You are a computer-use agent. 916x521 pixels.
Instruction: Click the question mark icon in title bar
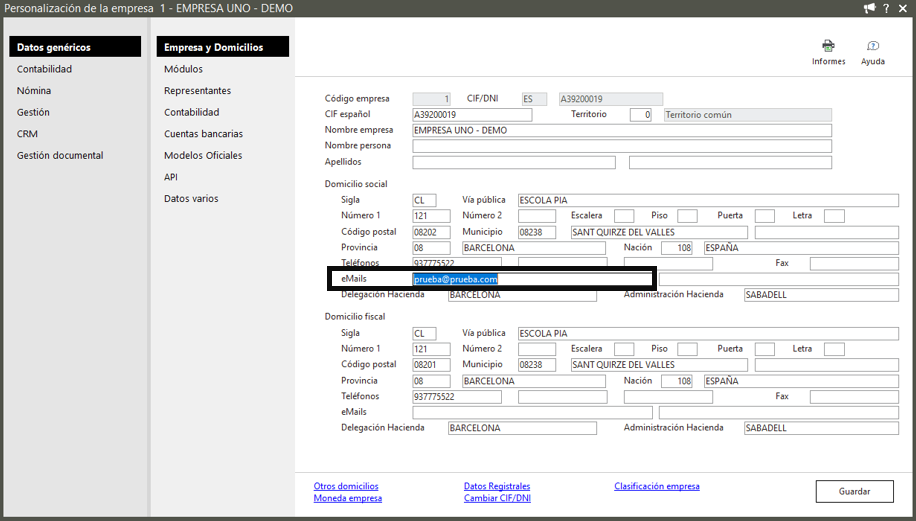[x=886, y=8]
